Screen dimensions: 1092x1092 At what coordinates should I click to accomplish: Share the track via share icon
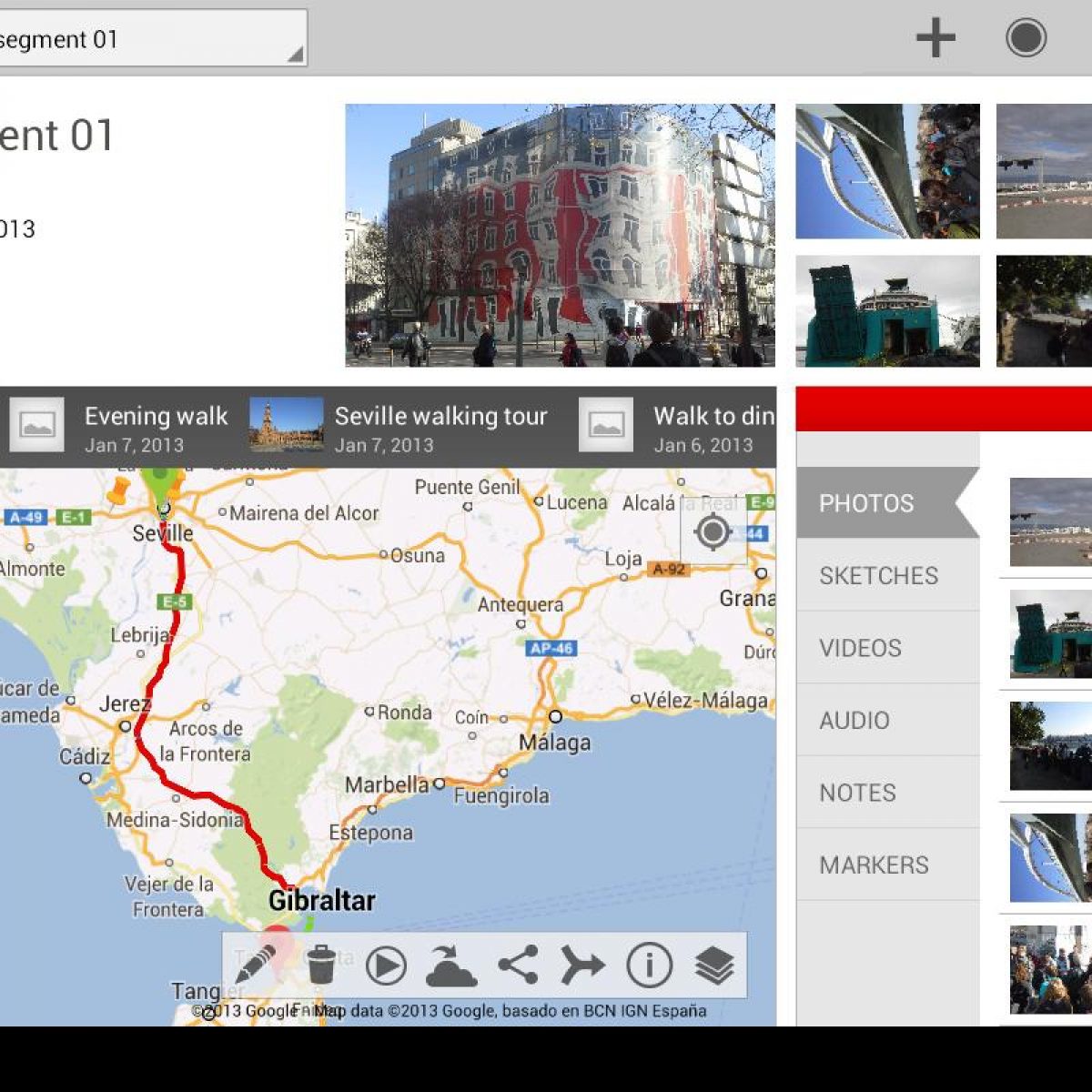pos(518,966)
